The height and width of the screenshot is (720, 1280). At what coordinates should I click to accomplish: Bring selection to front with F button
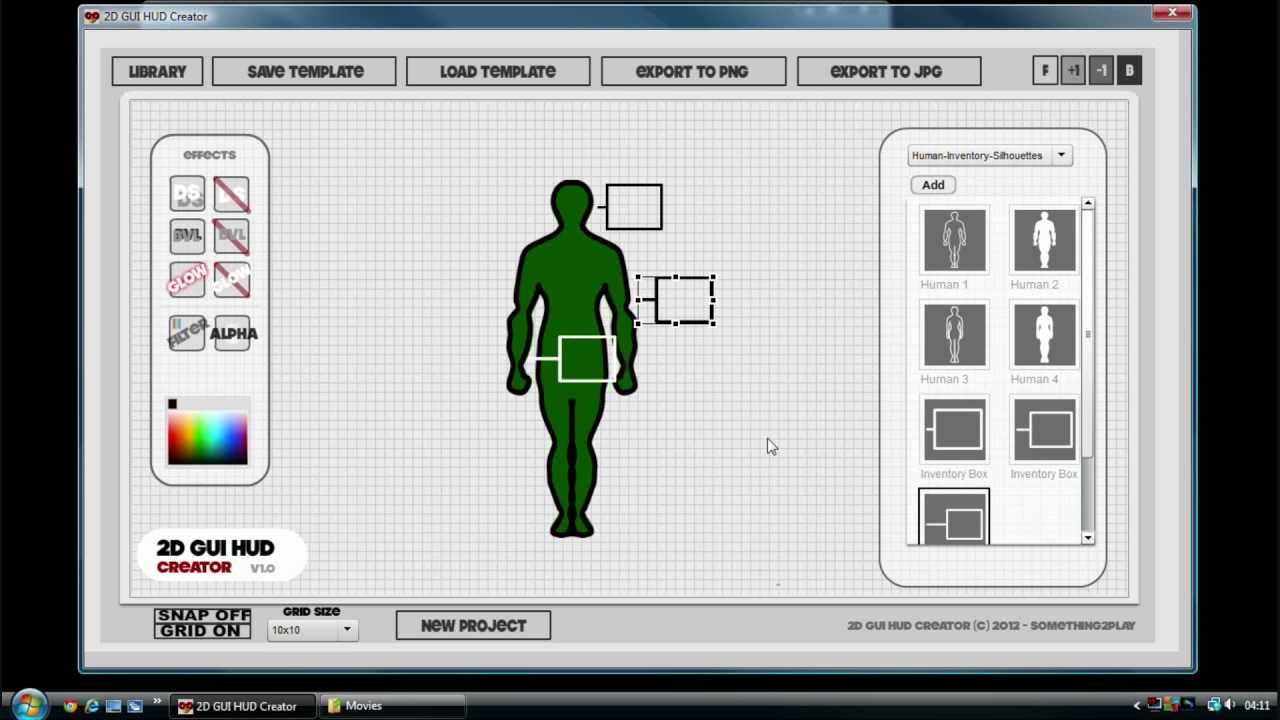[1045, 70]
